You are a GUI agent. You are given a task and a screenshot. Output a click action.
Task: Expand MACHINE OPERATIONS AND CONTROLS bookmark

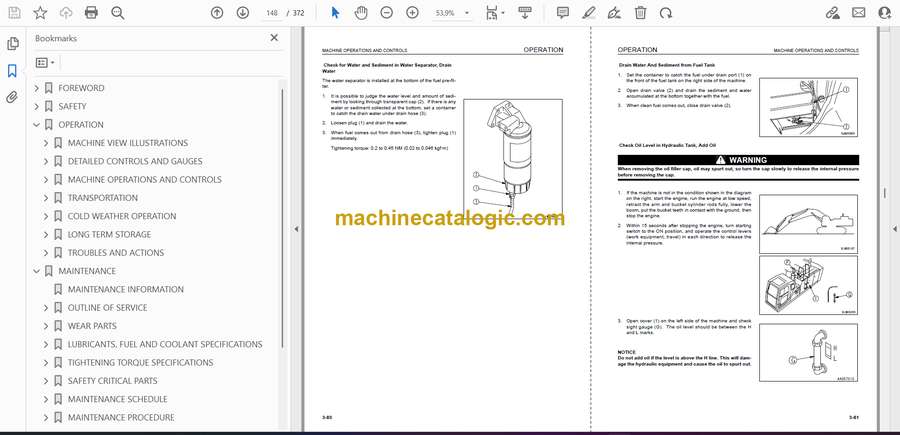pos(46,180)
